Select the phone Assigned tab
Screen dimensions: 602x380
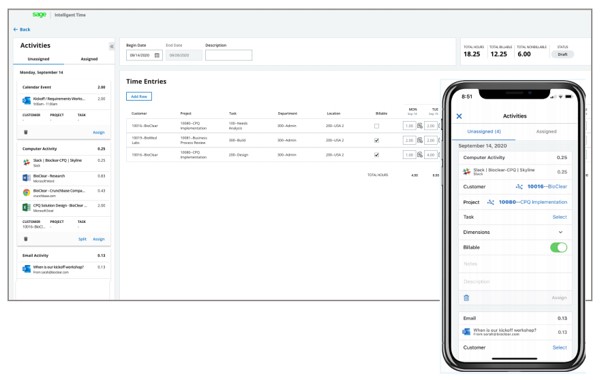point(546,132)
